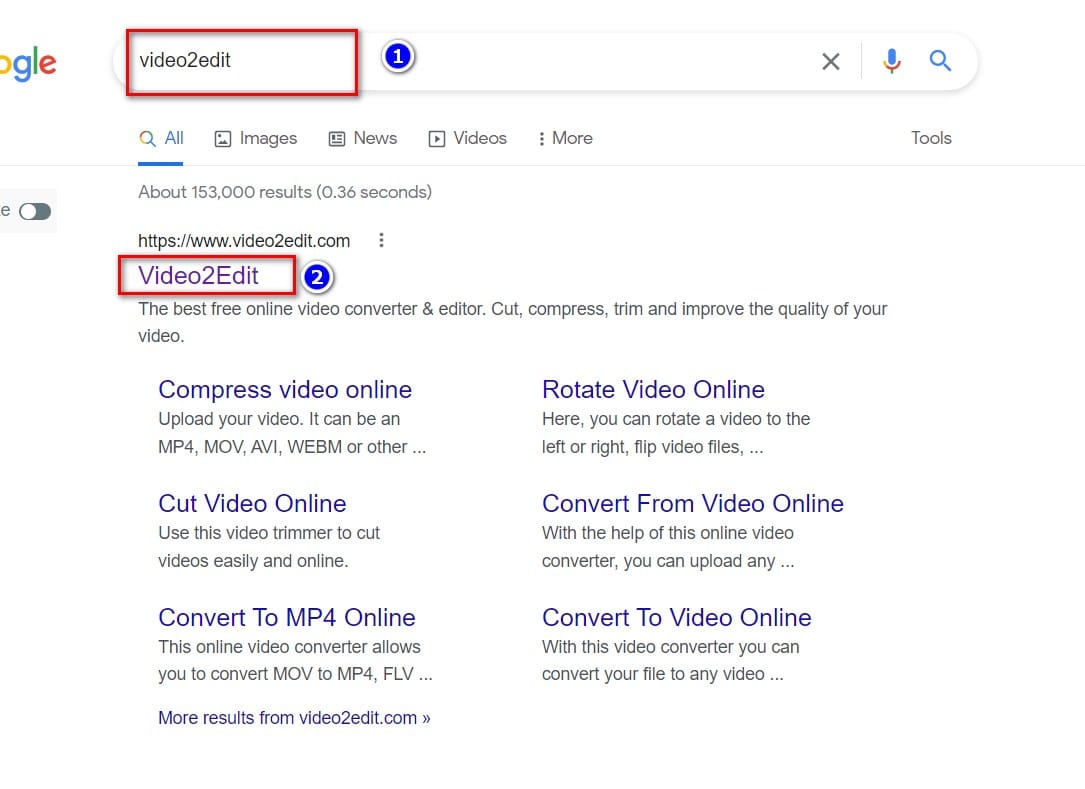
Task: Open the Cut Video Online link
Action: point(252,503)
